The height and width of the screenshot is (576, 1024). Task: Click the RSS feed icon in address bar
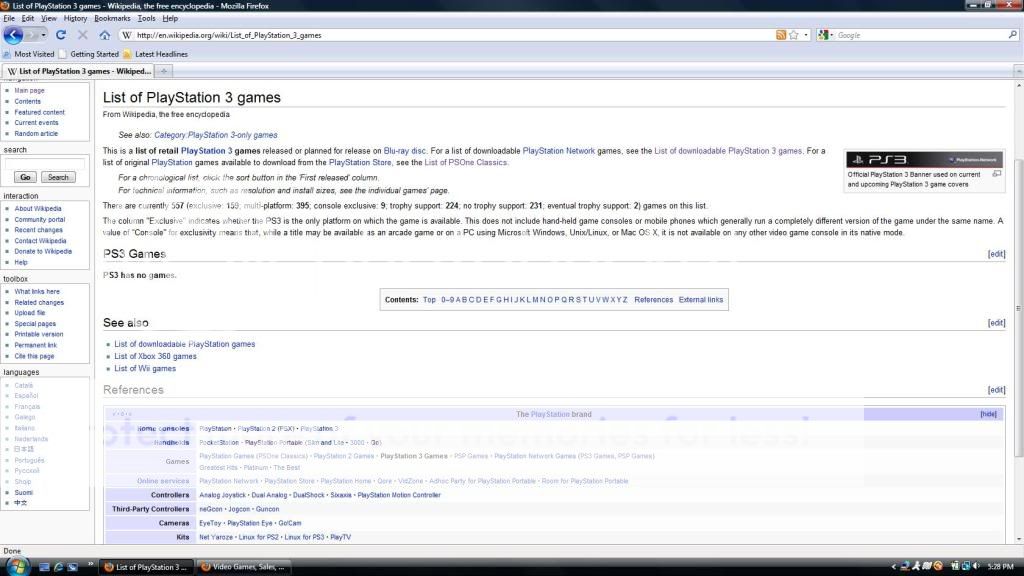781,35
